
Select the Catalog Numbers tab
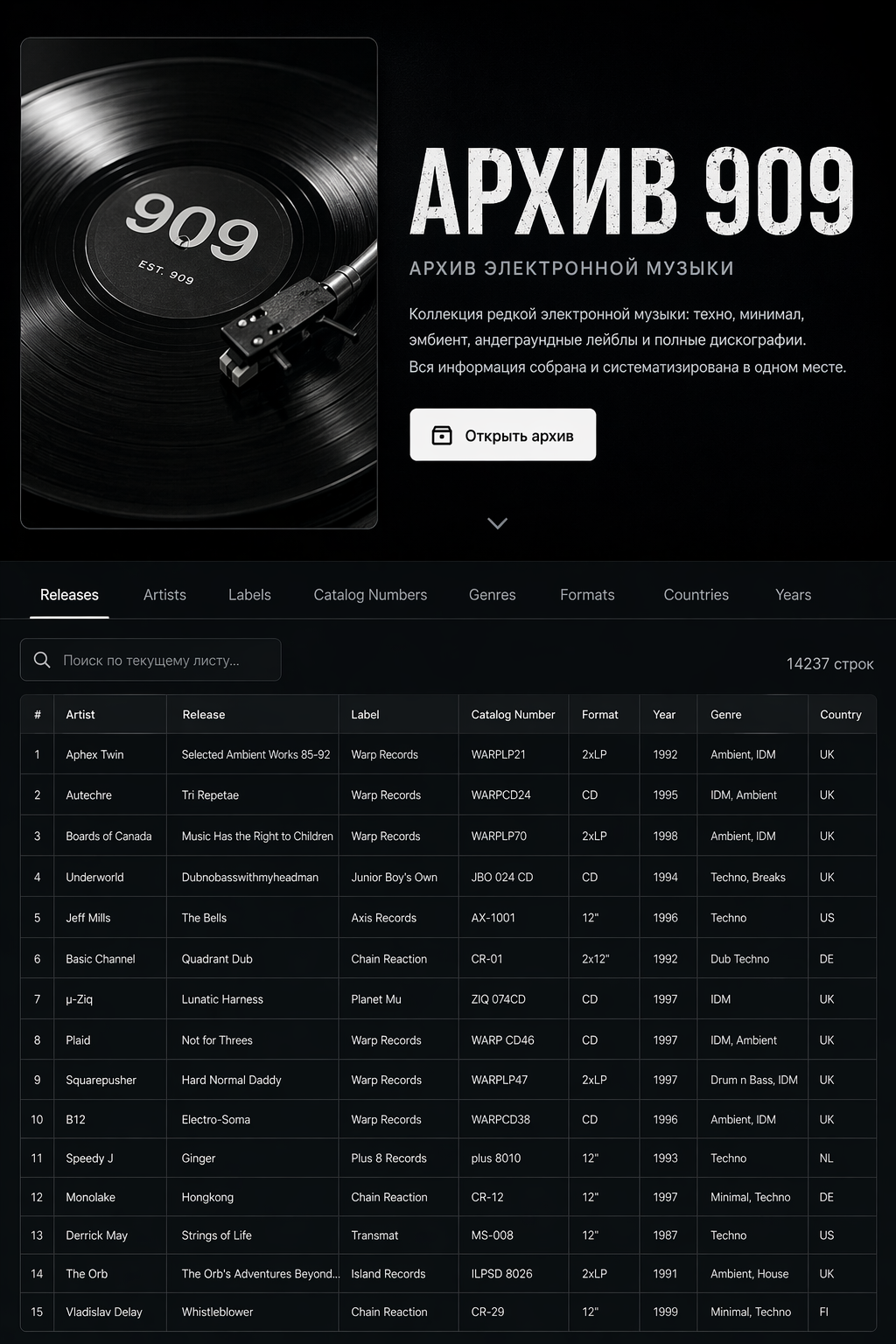370,595
